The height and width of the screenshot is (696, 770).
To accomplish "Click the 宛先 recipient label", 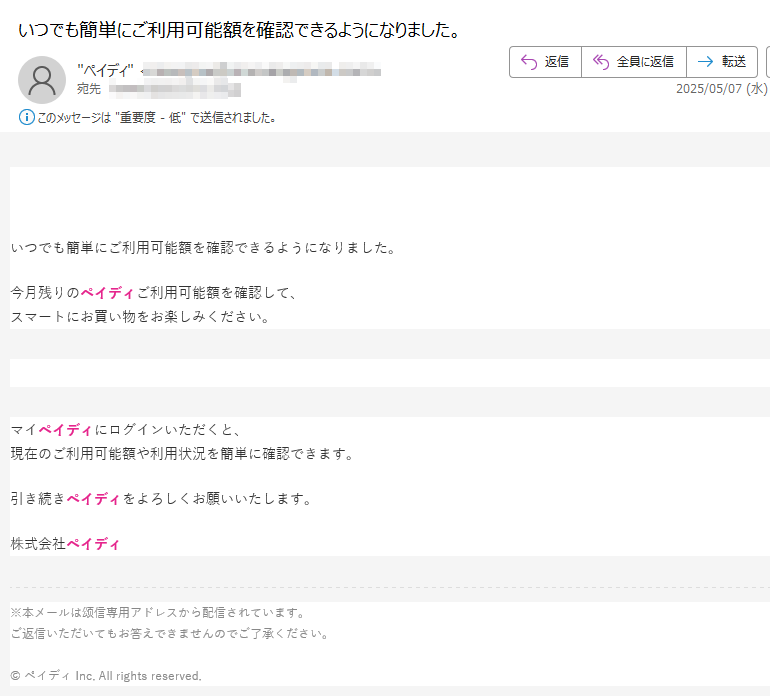I will click(x=89, y=89).
